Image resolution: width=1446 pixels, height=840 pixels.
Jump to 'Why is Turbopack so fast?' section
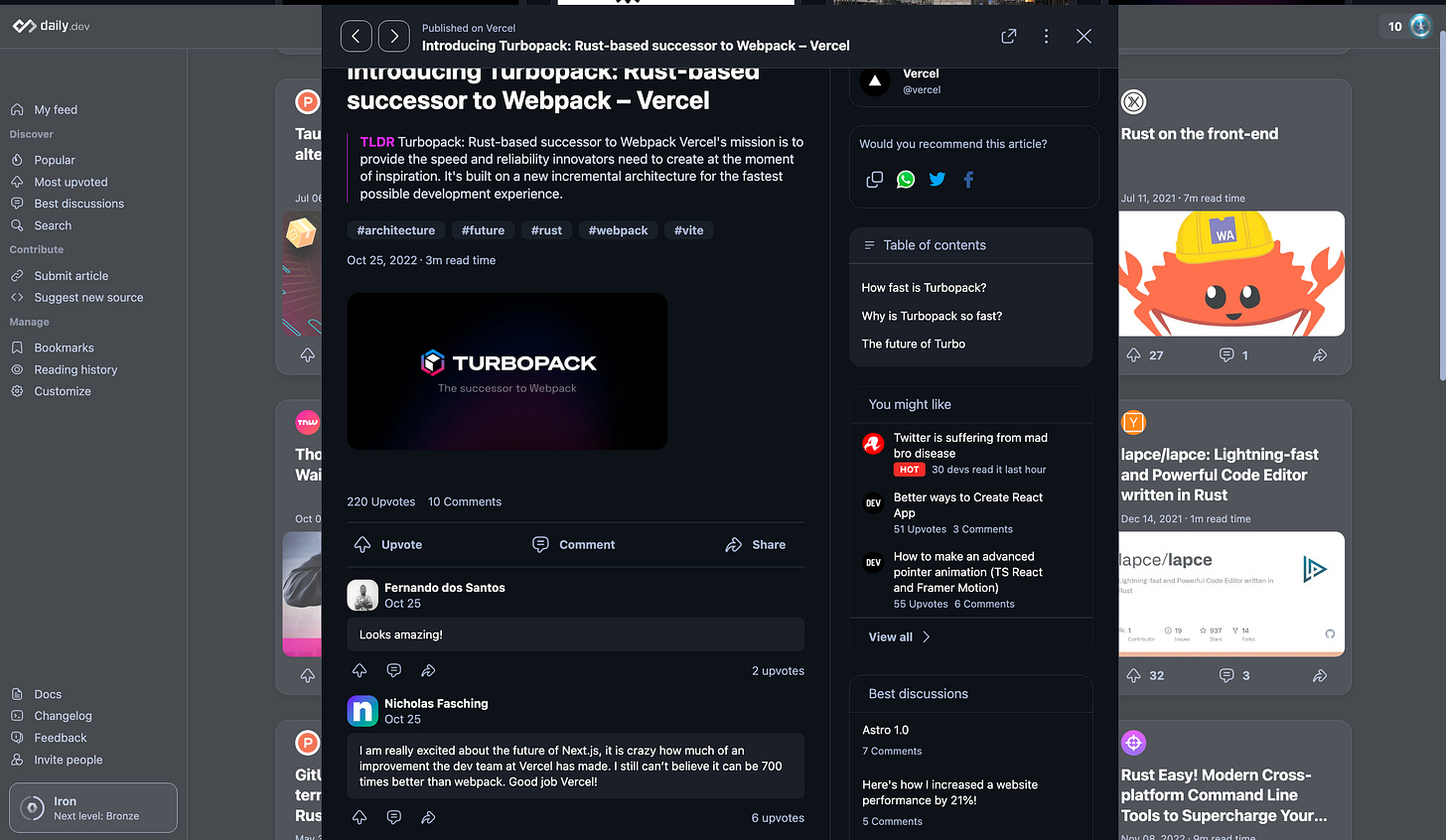click(x=932, y=316)
